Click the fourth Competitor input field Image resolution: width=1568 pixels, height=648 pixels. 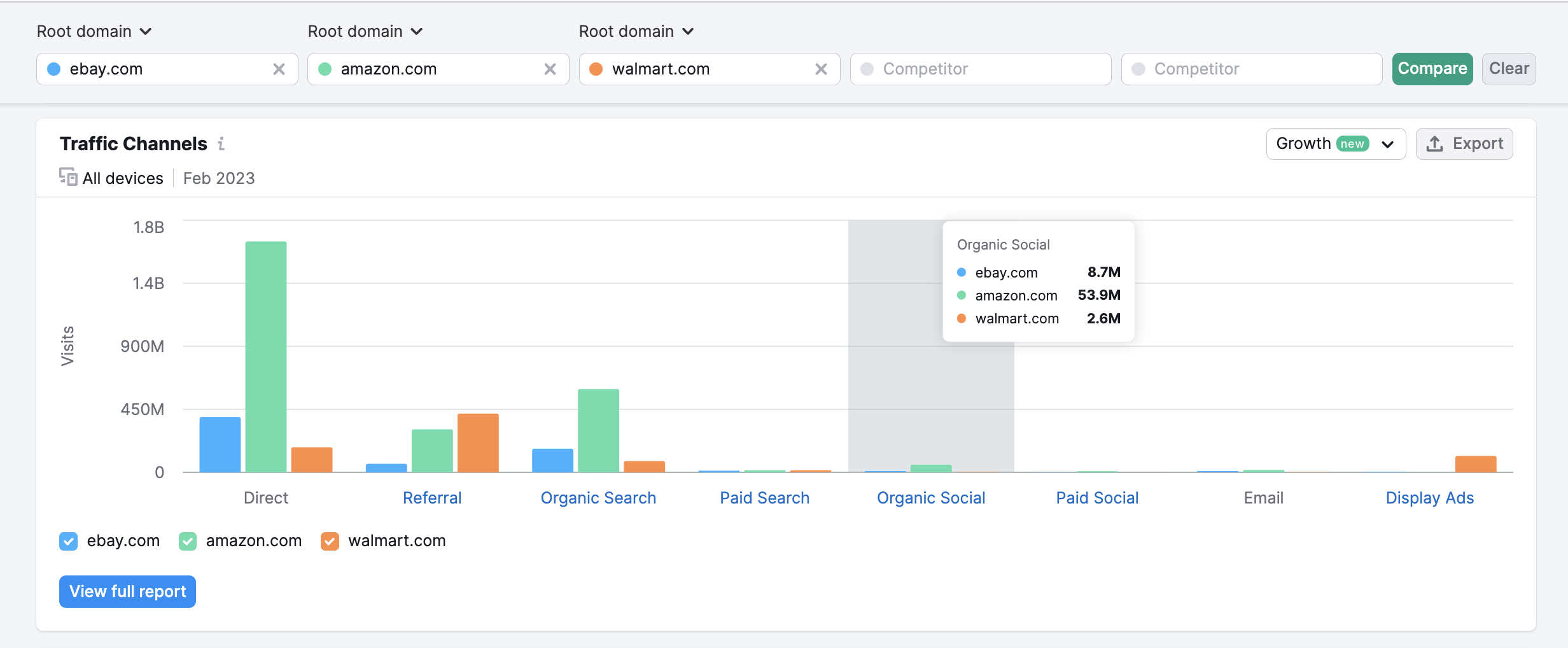(x=981, y=69)
